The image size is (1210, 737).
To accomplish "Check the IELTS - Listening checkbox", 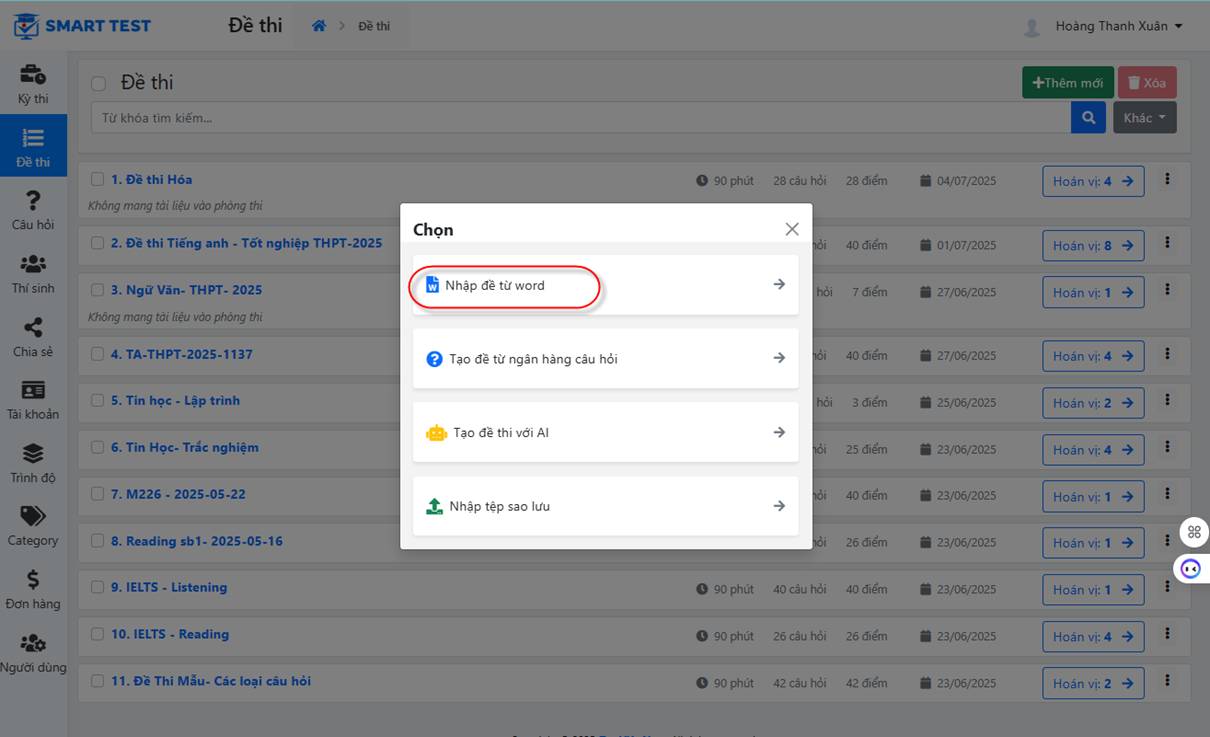I will click(97, 587).
